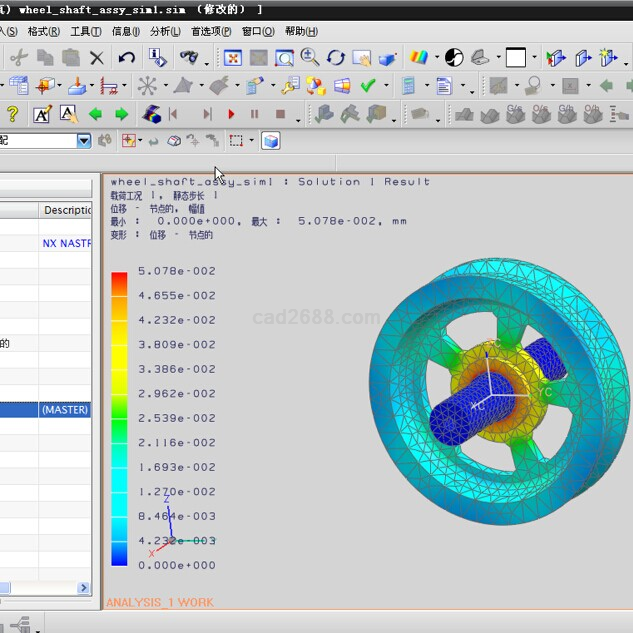This screenshot has height=633, width=633.
Task: Open the white background color dropdown
Action: click(x=517, y=58)
